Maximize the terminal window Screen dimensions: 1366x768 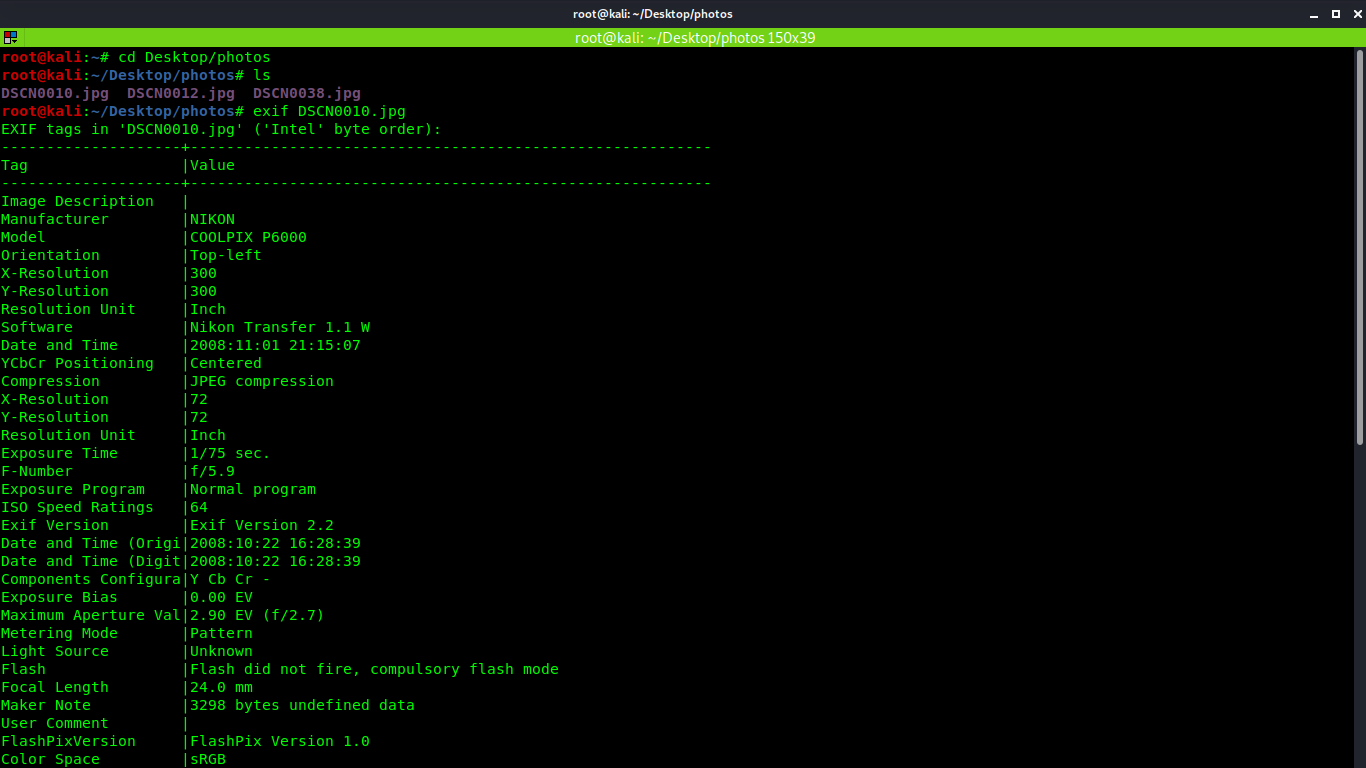click(x=1336, y=14)
